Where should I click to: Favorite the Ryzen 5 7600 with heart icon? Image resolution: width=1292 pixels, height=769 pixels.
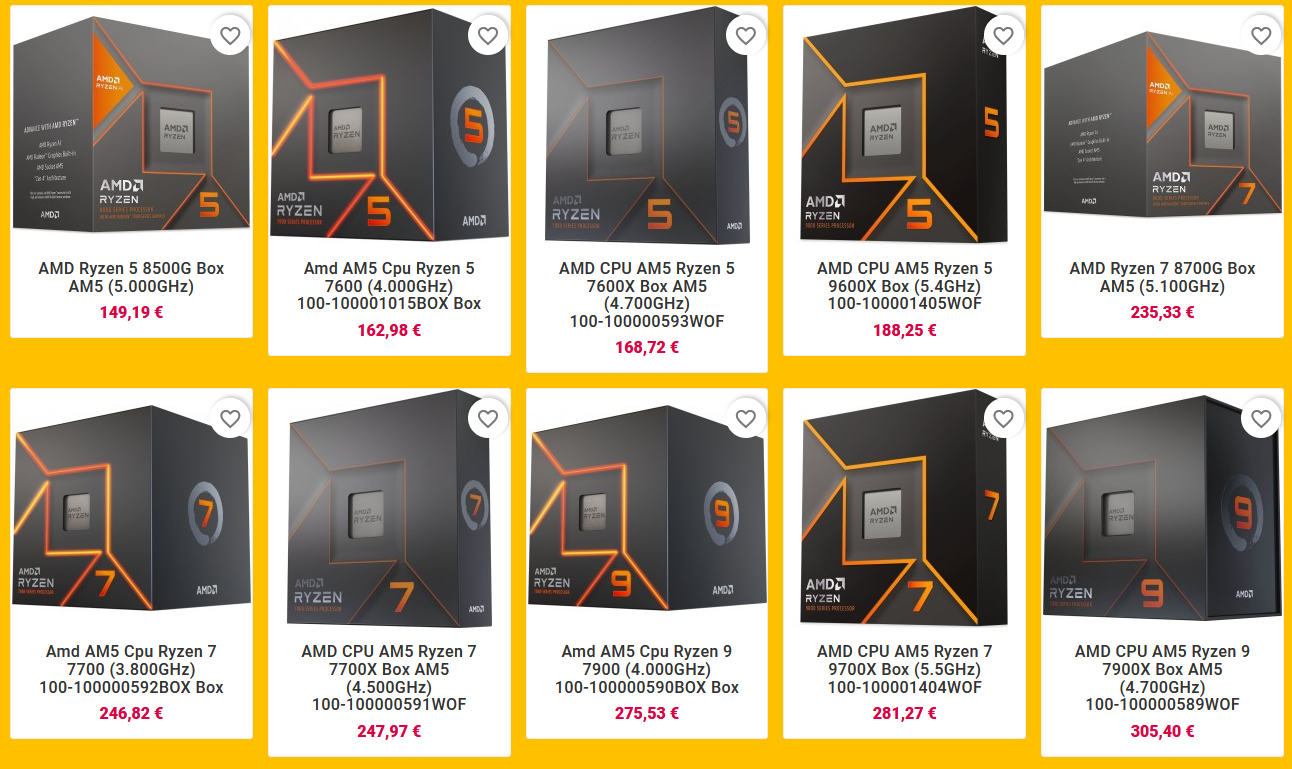click(488, 36)
